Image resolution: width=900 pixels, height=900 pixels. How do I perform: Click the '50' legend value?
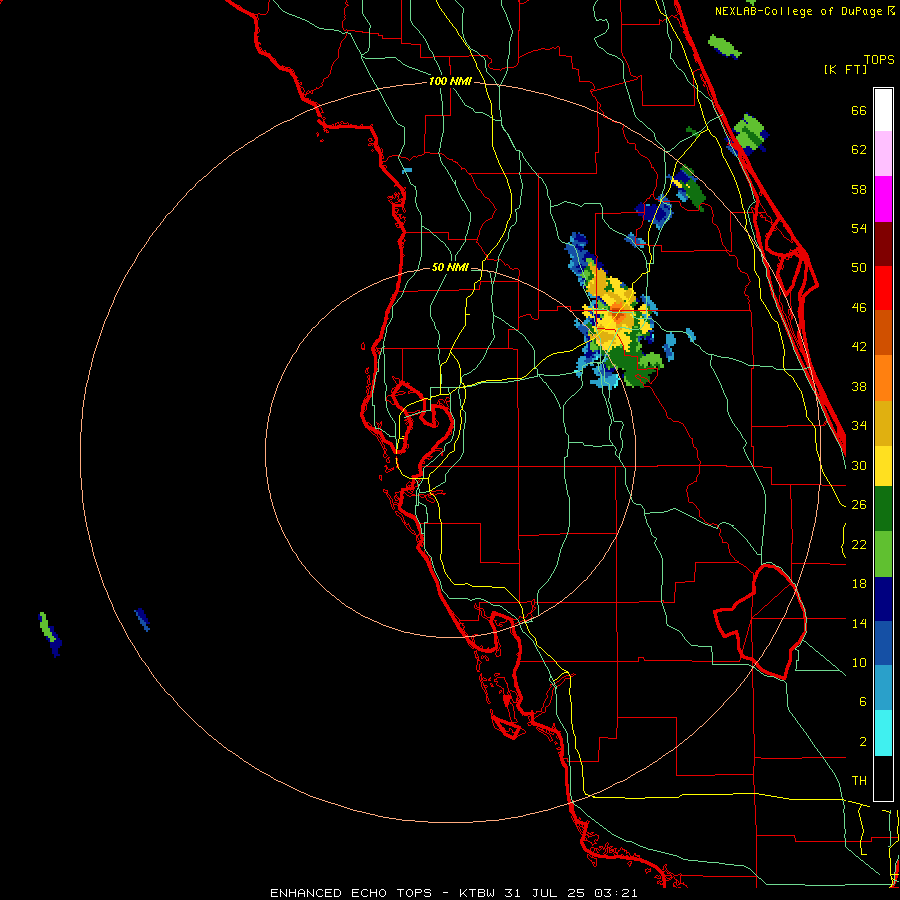[x=859, y=267]
